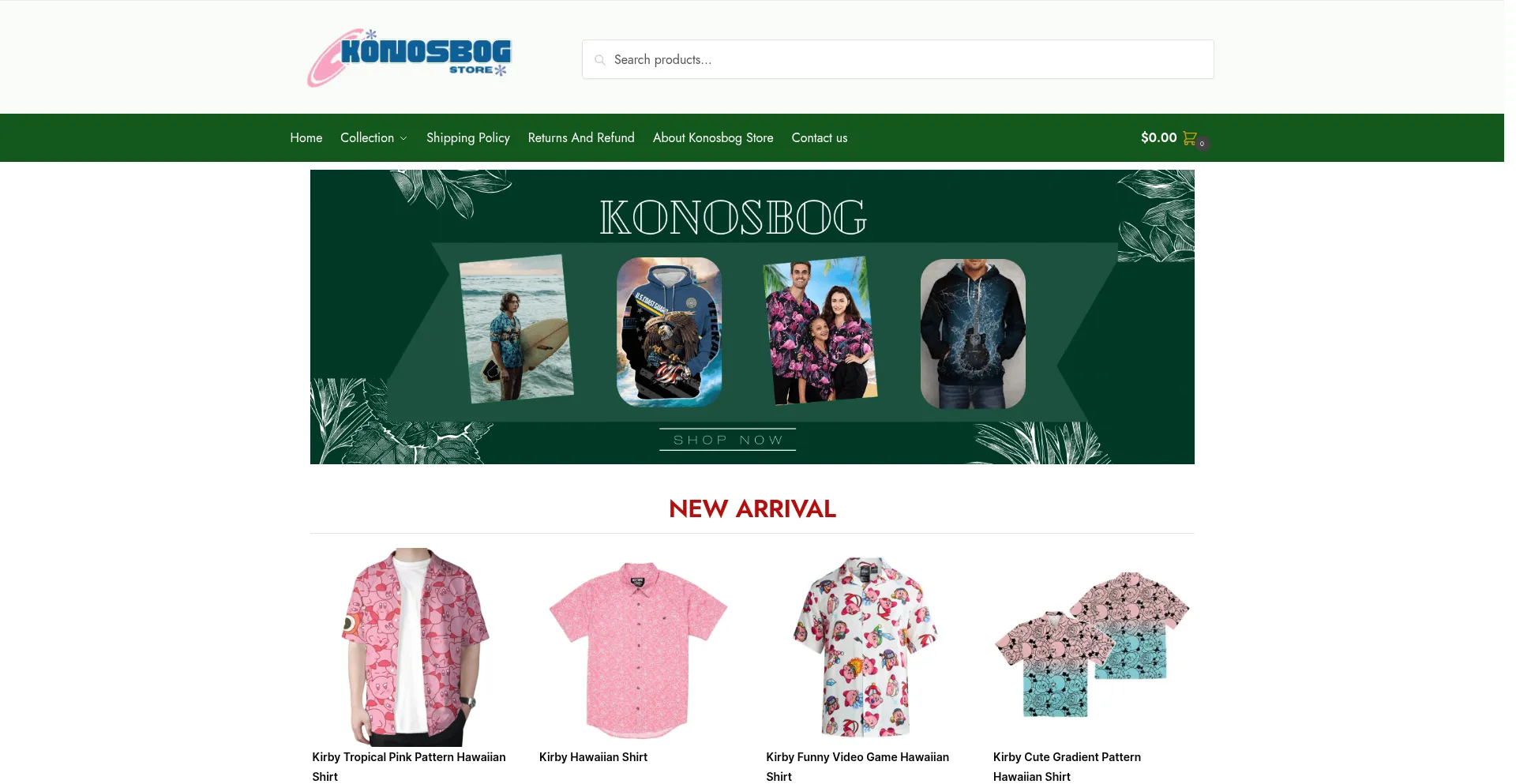Open the Shipping Policy page
The width and height of the screenshot is (1516, 784).
pos(468,137)
